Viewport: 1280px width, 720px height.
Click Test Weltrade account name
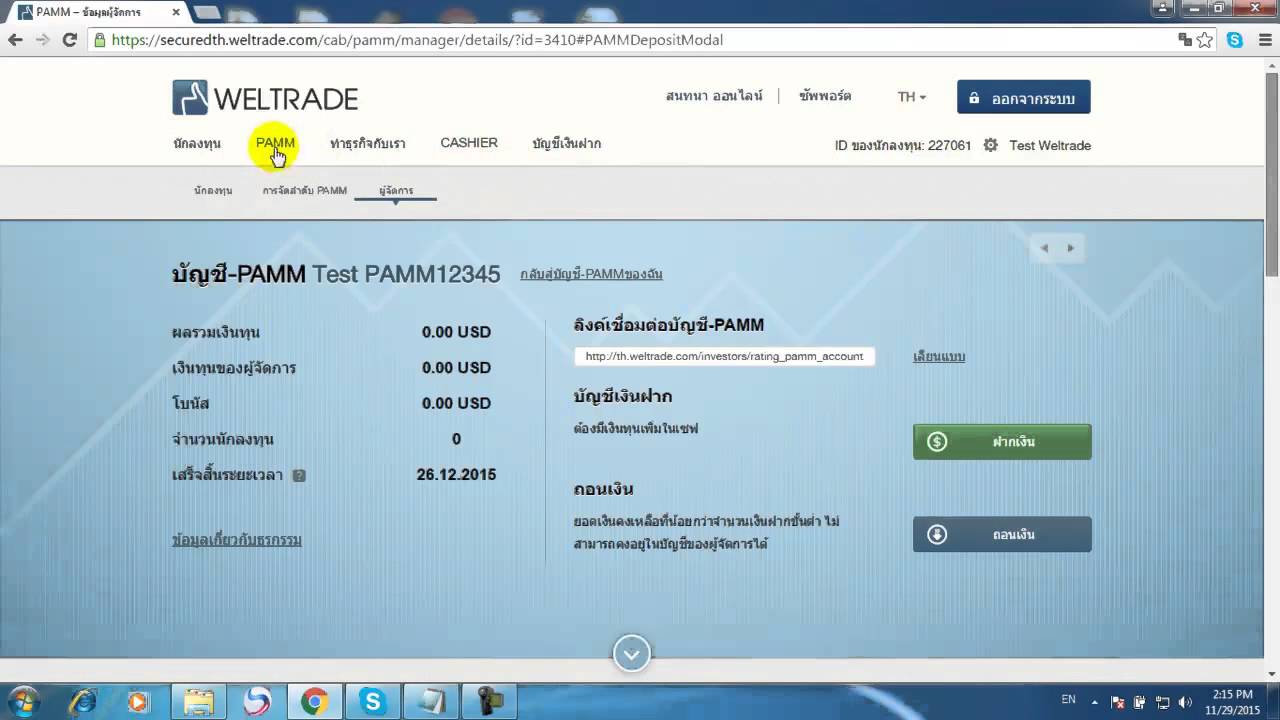coord(1050,145)
